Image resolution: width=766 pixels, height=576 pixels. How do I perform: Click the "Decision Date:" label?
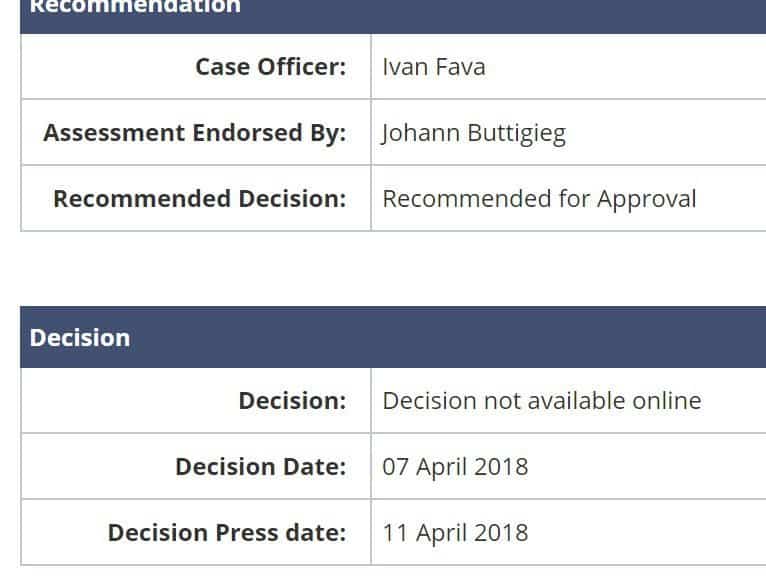tap(260, 467)
